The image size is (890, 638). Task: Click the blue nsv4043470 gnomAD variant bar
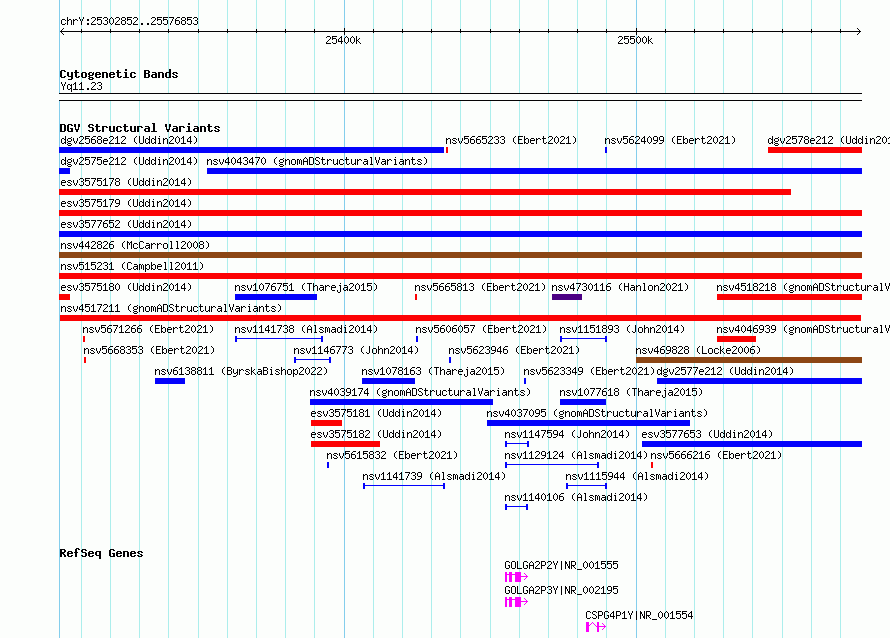(x=535, y=171)
